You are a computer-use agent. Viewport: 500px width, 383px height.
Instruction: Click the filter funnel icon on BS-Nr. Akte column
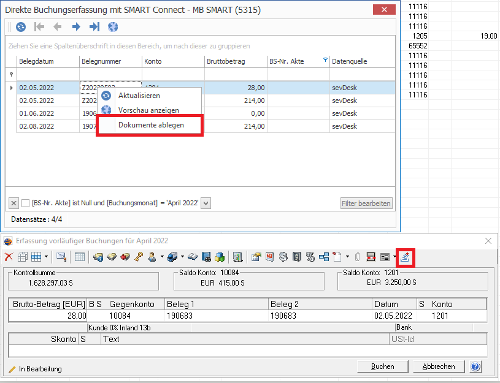click(x=325, y=60)
